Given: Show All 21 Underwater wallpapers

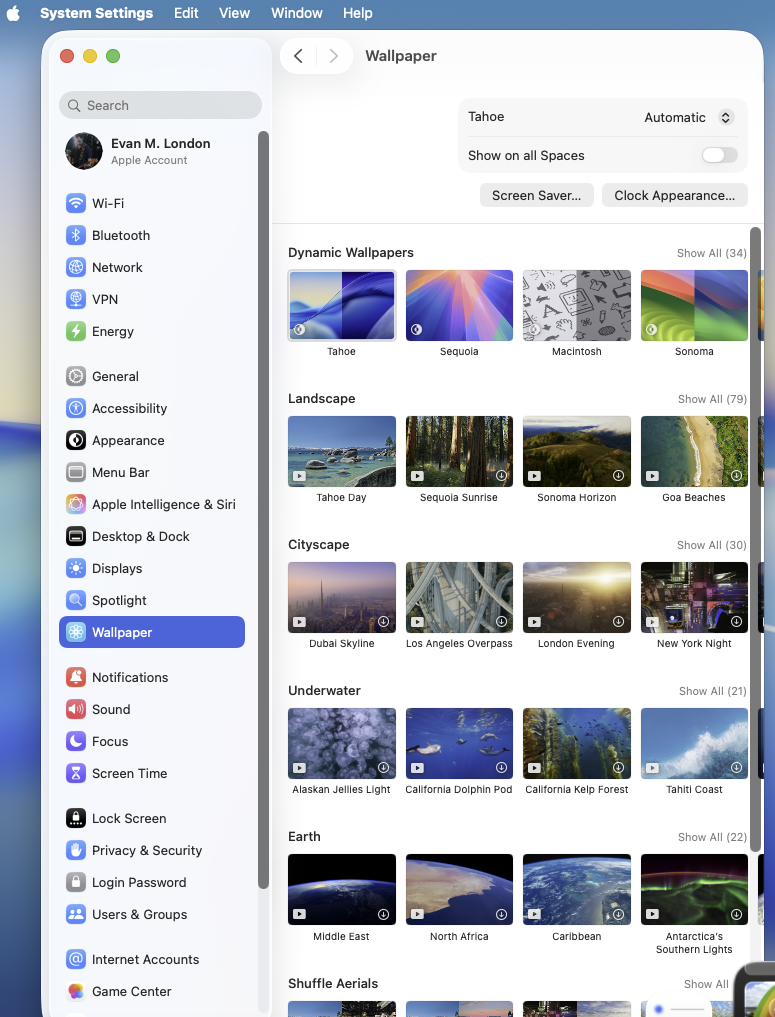Looking at the screenshot, I should coord(713,691).
